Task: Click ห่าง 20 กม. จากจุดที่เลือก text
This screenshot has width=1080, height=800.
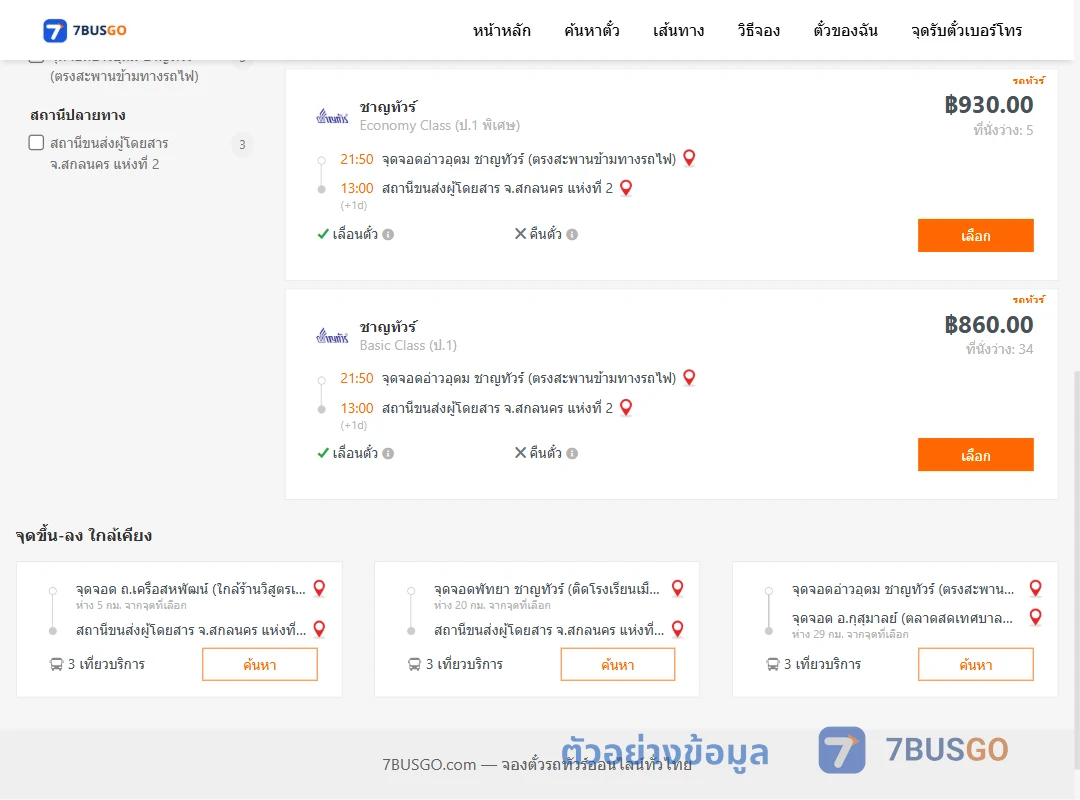Action: point(492,606)
